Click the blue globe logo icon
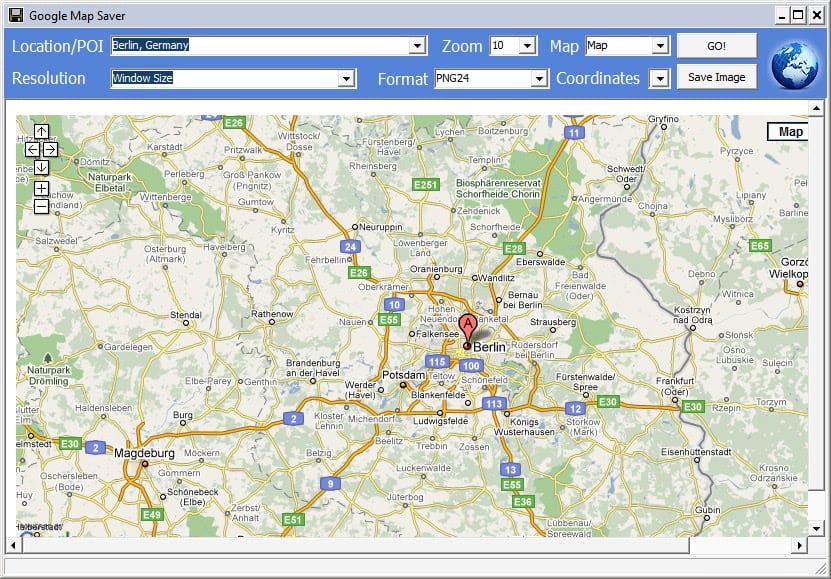 (794, 63)
